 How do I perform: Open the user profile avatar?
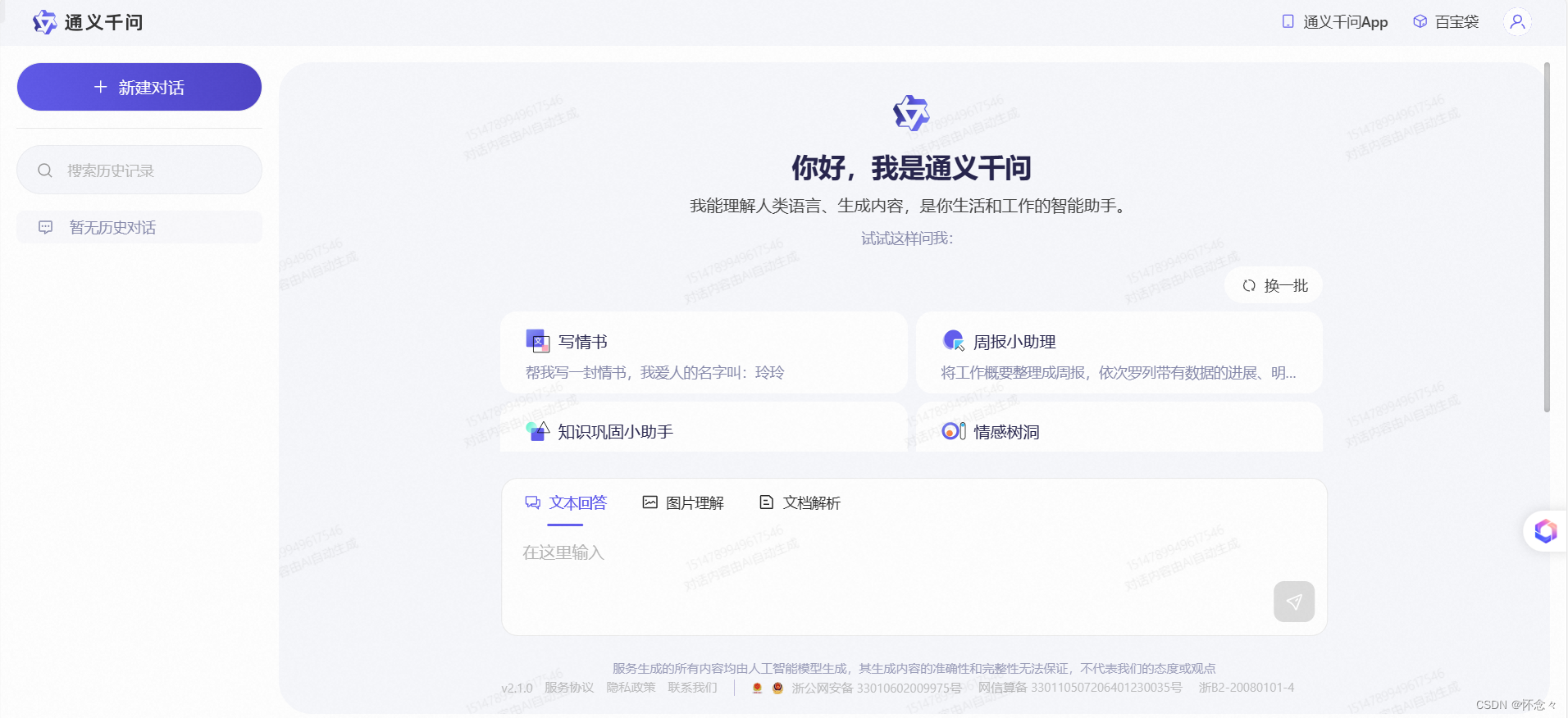click(1517, 21)
